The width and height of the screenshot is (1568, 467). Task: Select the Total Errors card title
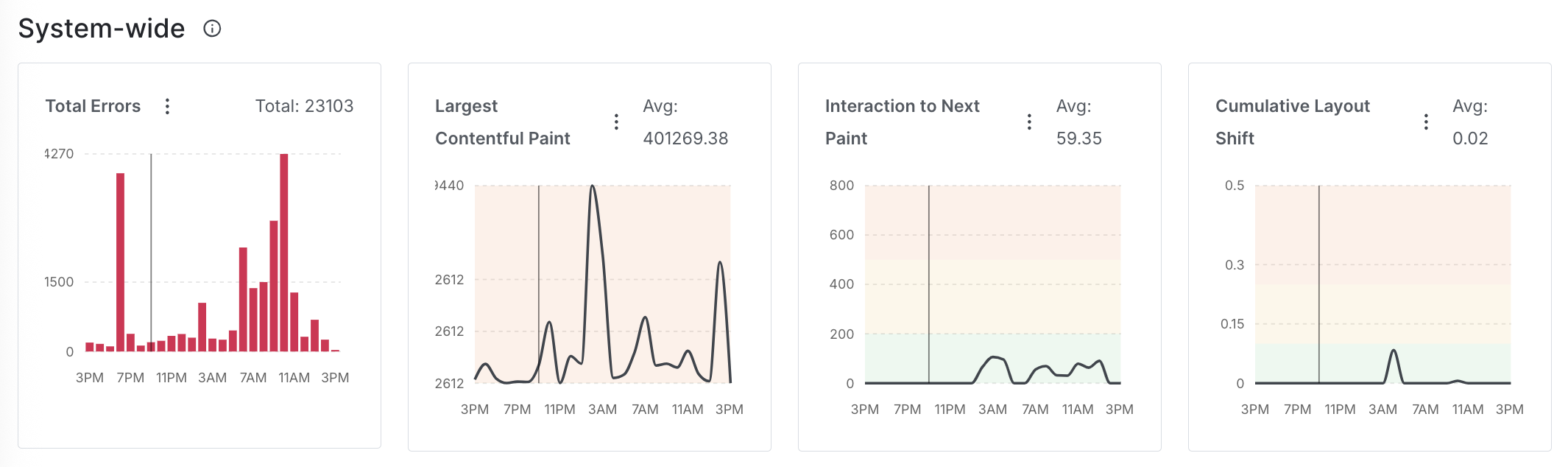[x=93, y=106]
